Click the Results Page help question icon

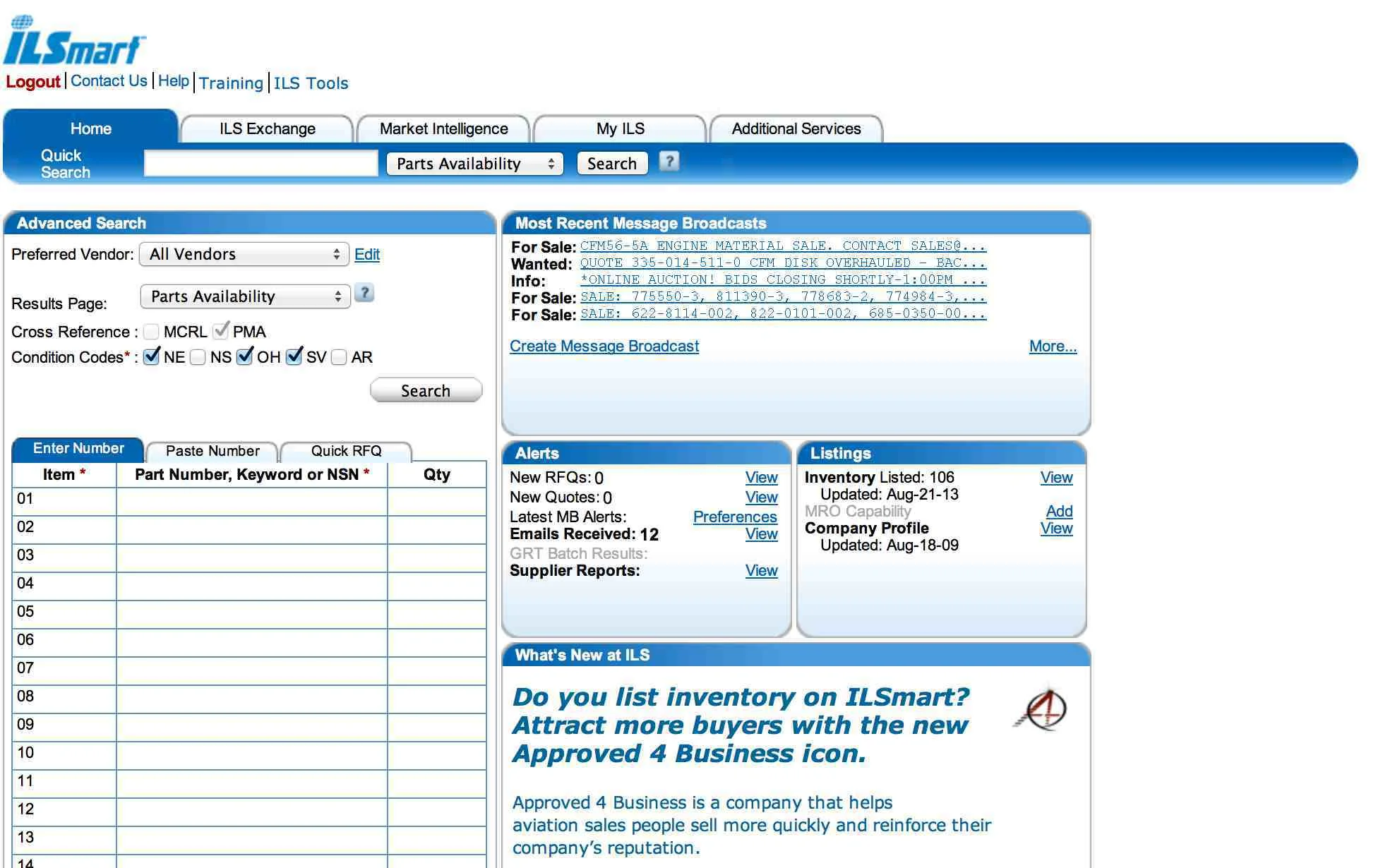tap(364, 293)
